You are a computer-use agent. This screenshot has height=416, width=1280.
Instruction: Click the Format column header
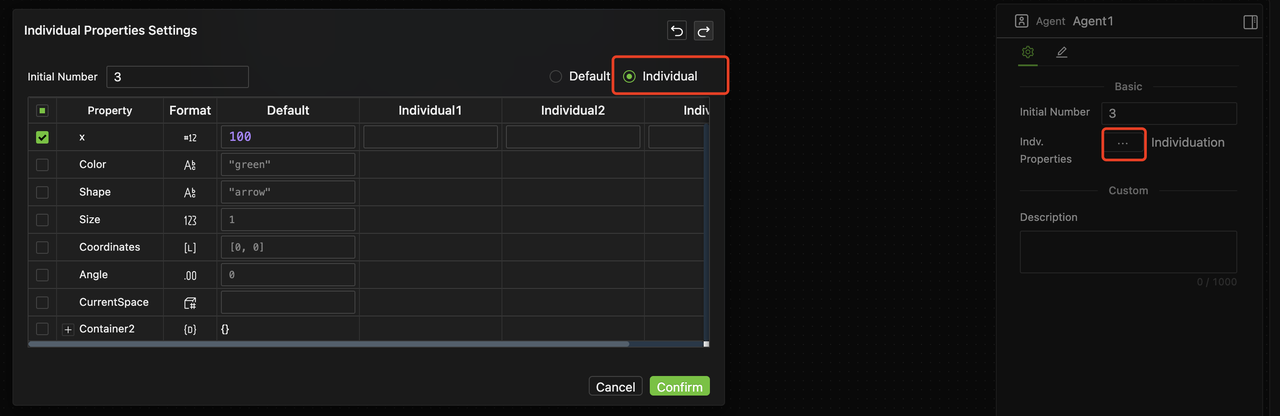click(x=190, y=111)
